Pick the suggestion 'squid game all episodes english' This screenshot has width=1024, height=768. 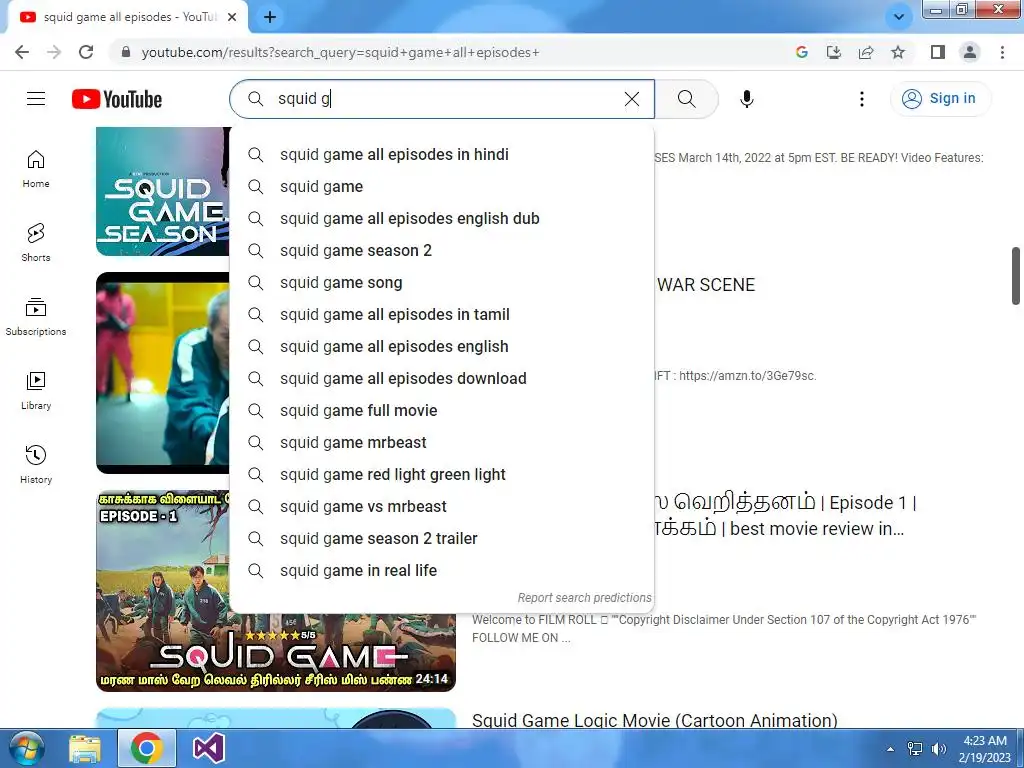442,347
